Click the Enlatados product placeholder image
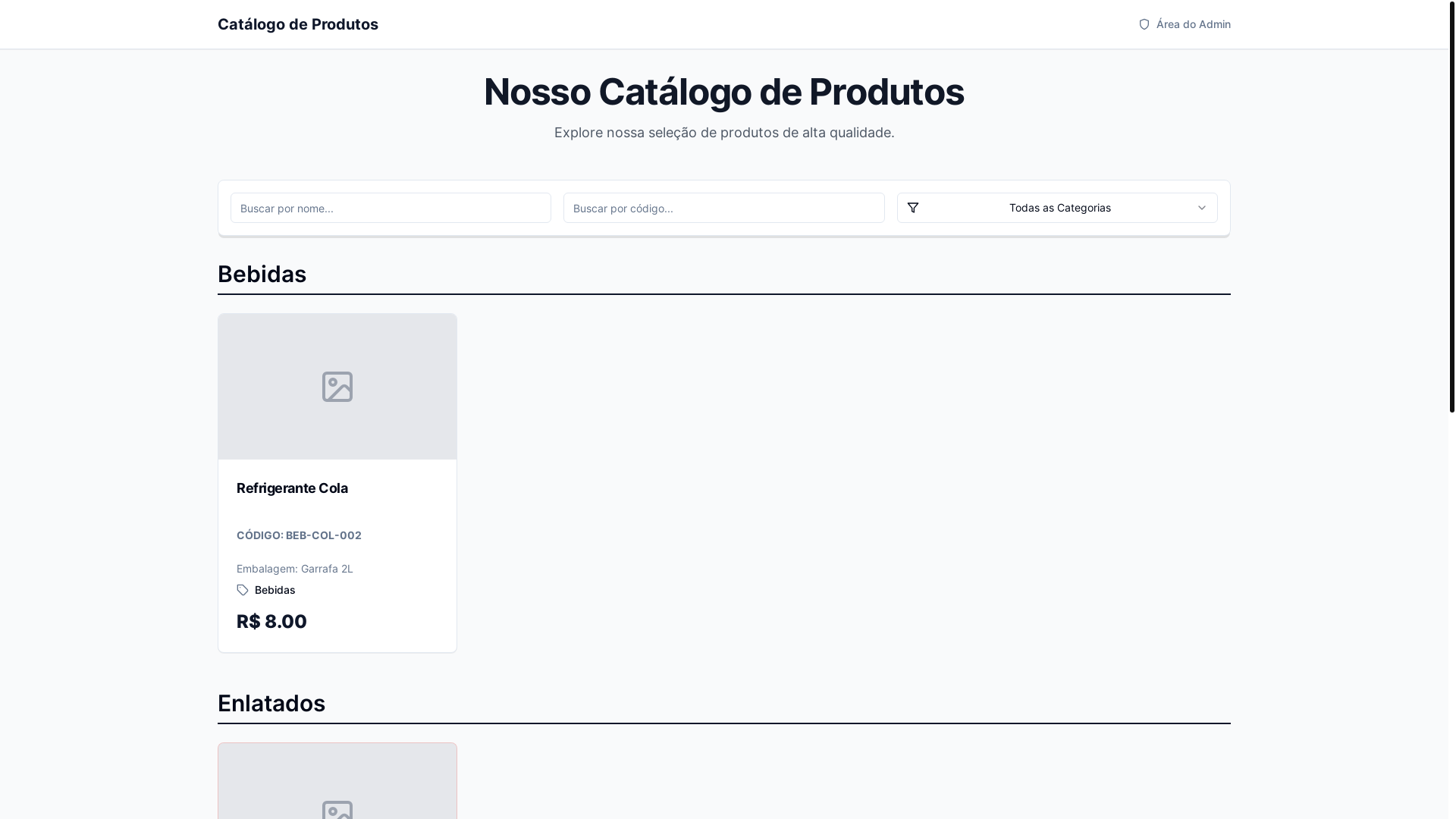This screenshot has width=1456, height=819. pyautogui.click(x=337, y=781)
